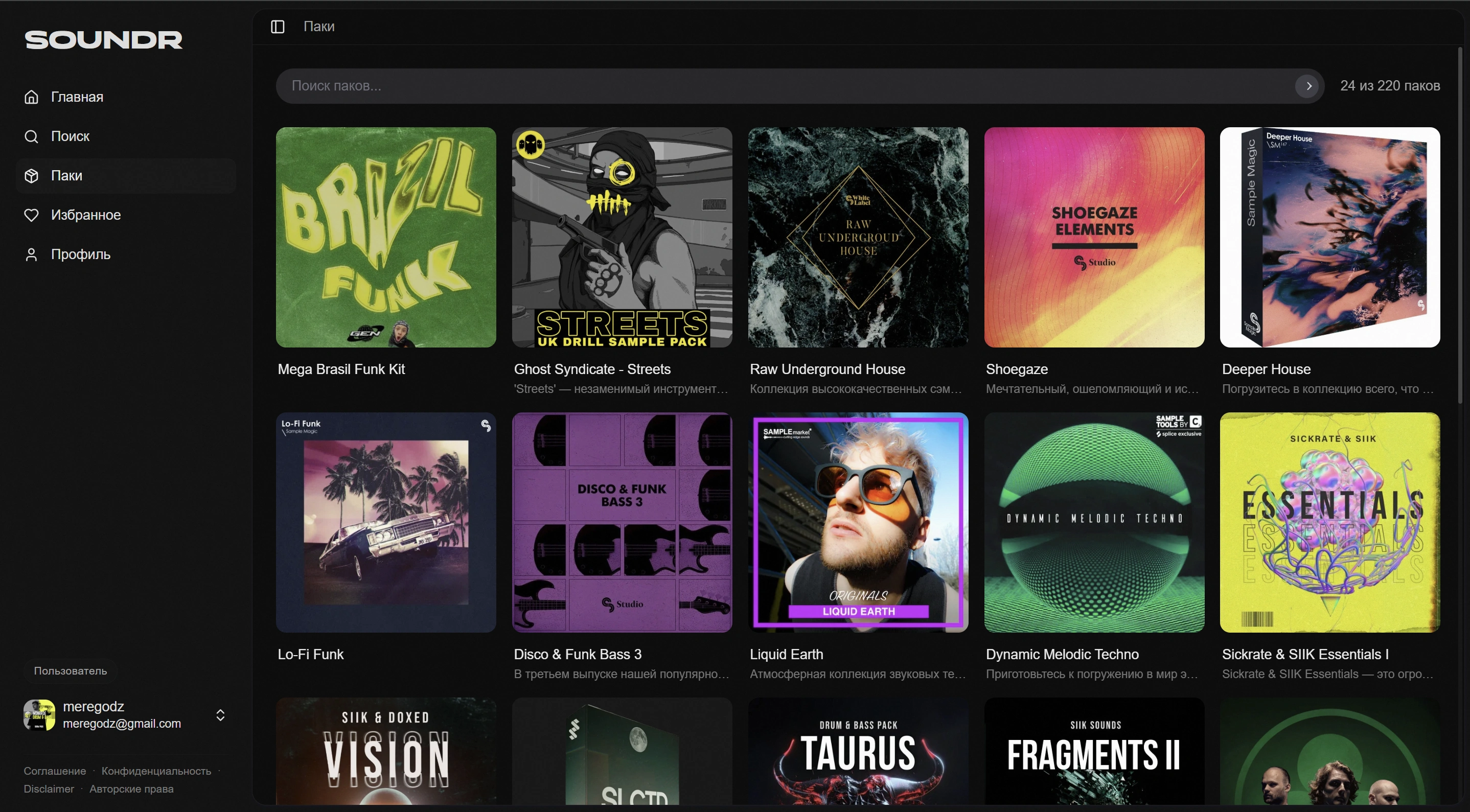Screen dimensions: 1470x812
Task: Click the cube icon beside Паки
Action: pyautogui.click(x=31, y=176)
